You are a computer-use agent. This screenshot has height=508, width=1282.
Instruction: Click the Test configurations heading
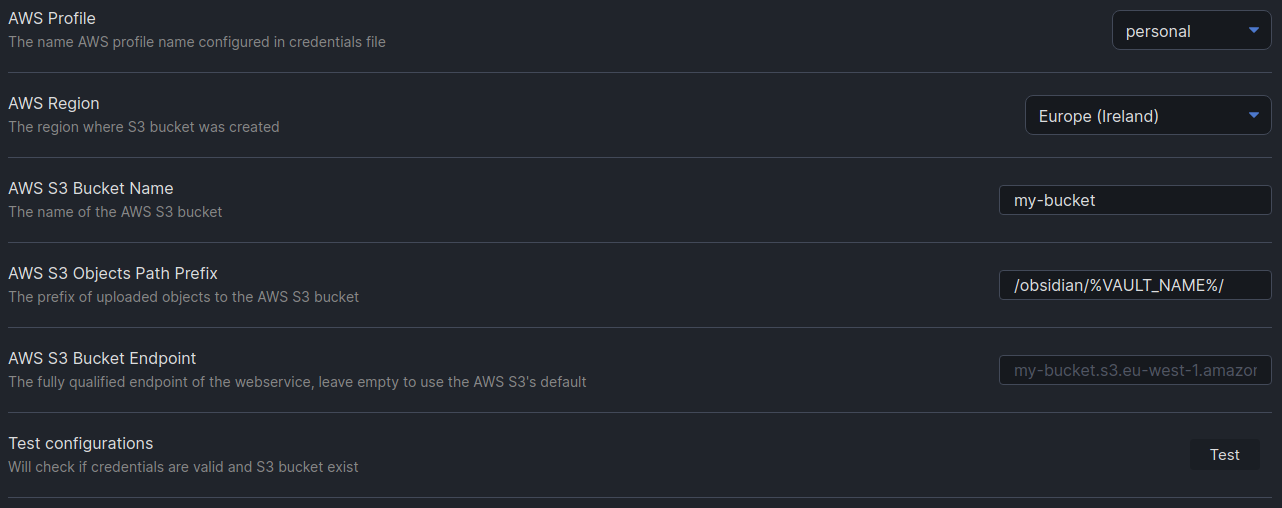pos(81,443)
